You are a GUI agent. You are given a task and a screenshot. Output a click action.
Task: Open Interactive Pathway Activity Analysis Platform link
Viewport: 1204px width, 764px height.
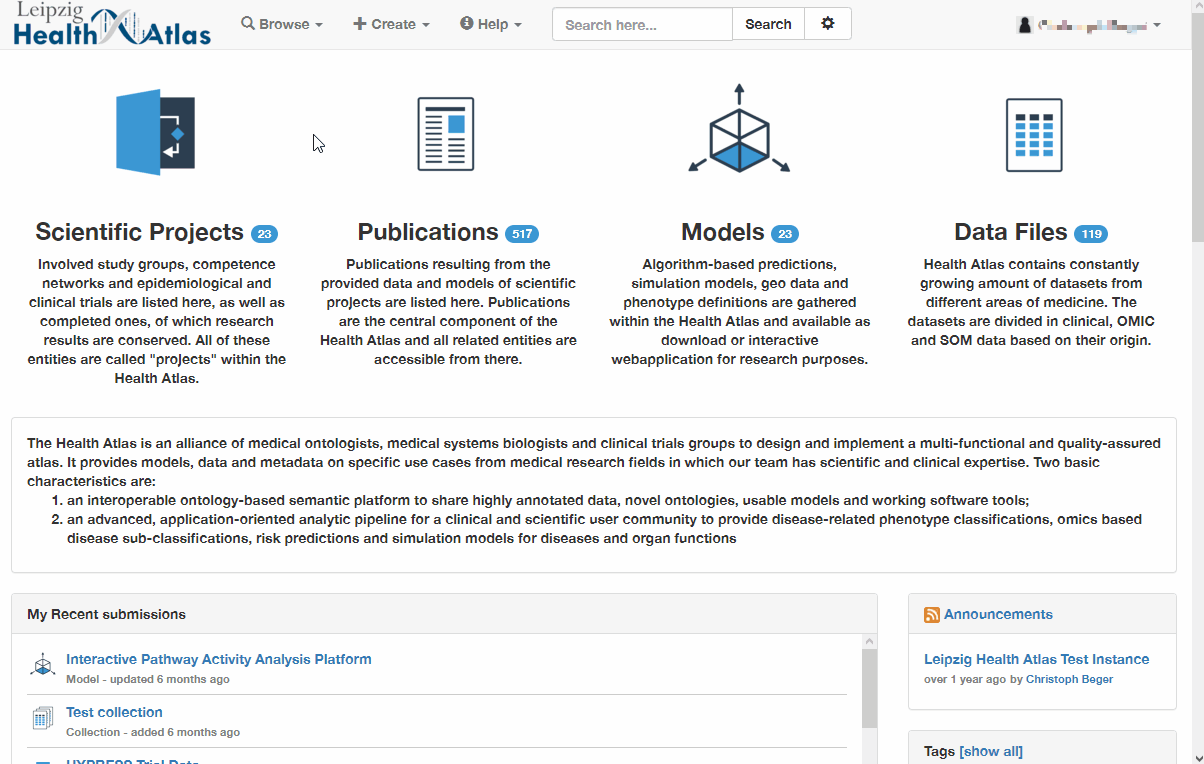(218, 659)
